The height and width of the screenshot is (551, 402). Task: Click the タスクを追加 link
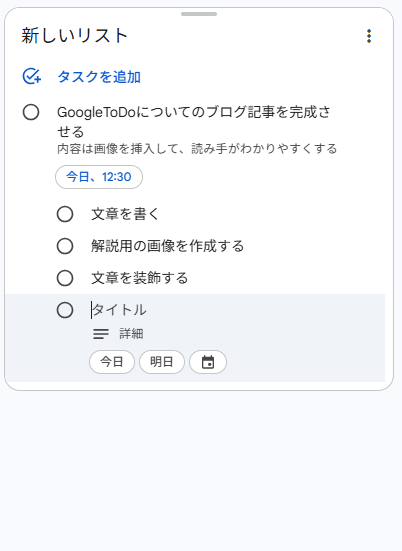tap(99, 77)
